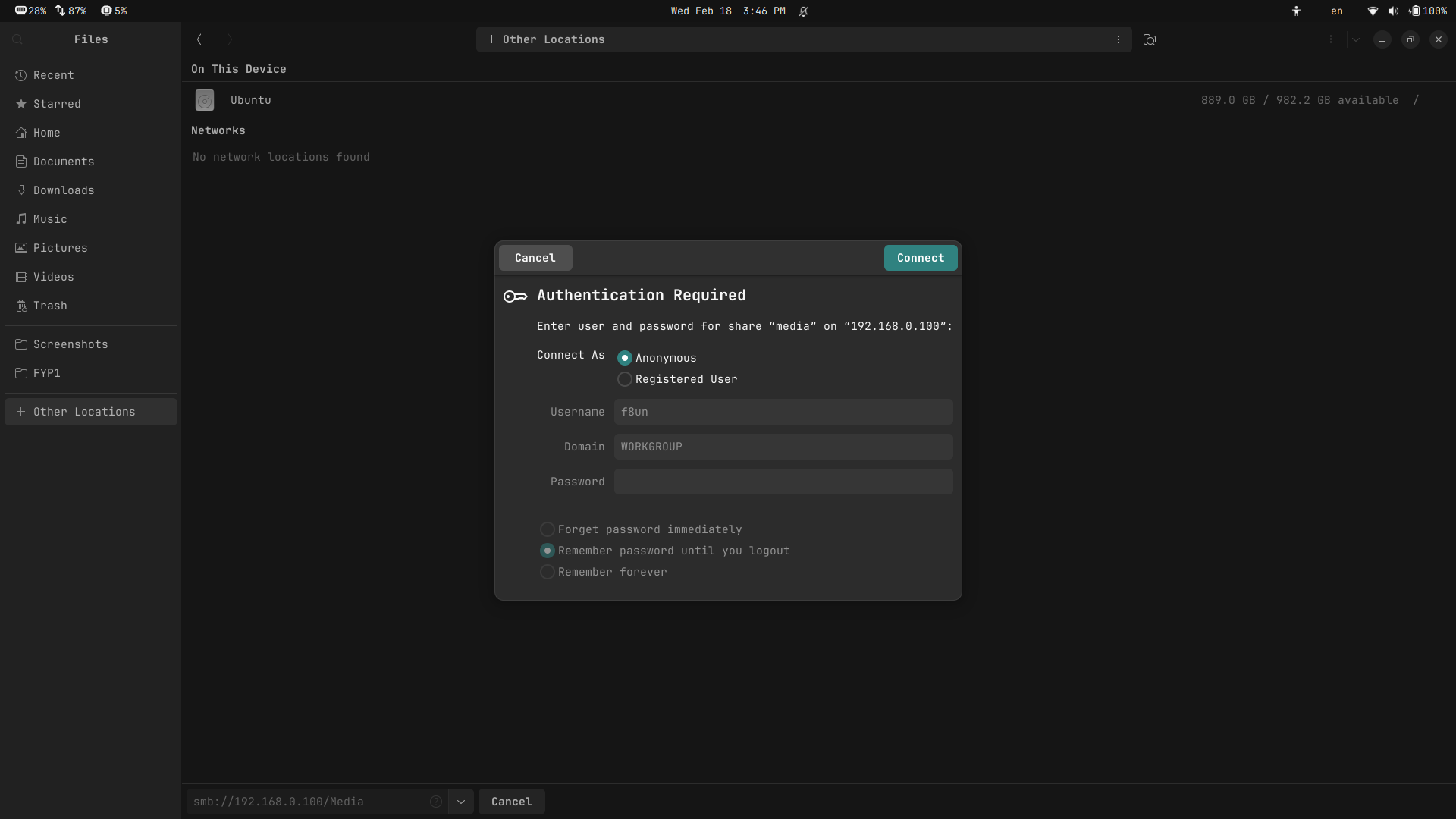Open the Files hamburger menu
This screenshot has width=1456, height=819.
tap(165, 39)
